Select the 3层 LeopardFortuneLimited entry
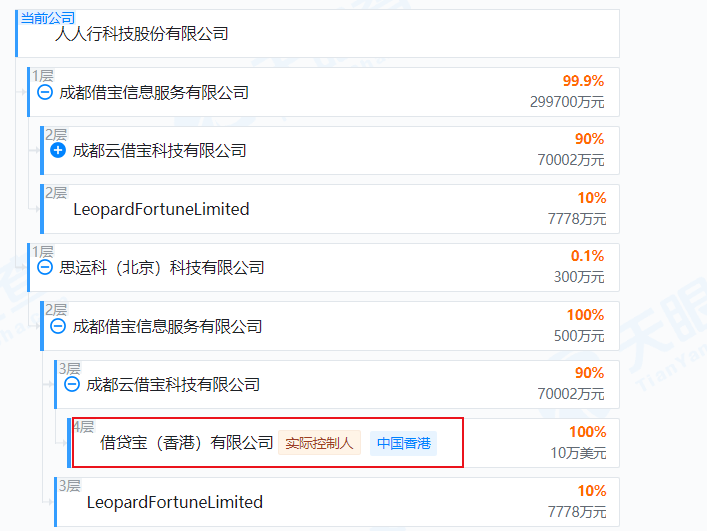The image size is (707, 531). (175, 502)
